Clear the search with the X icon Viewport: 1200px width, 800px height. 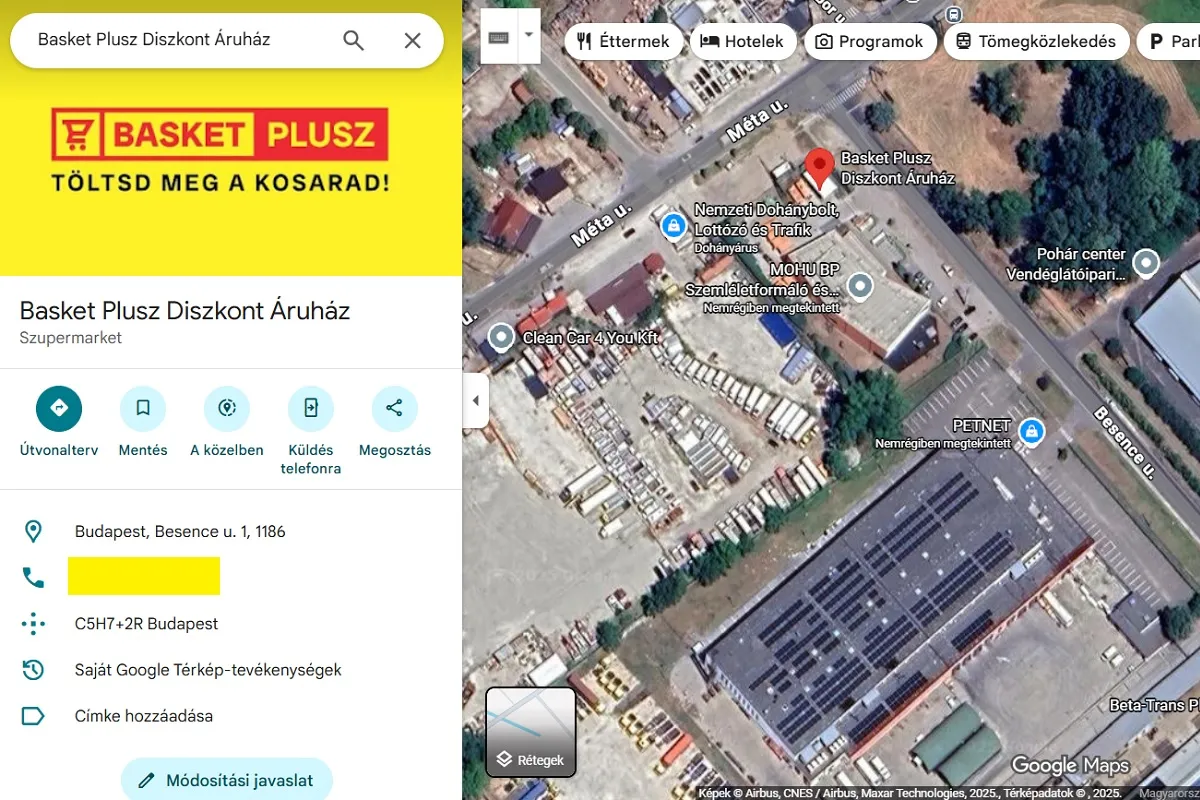[412, 40]
